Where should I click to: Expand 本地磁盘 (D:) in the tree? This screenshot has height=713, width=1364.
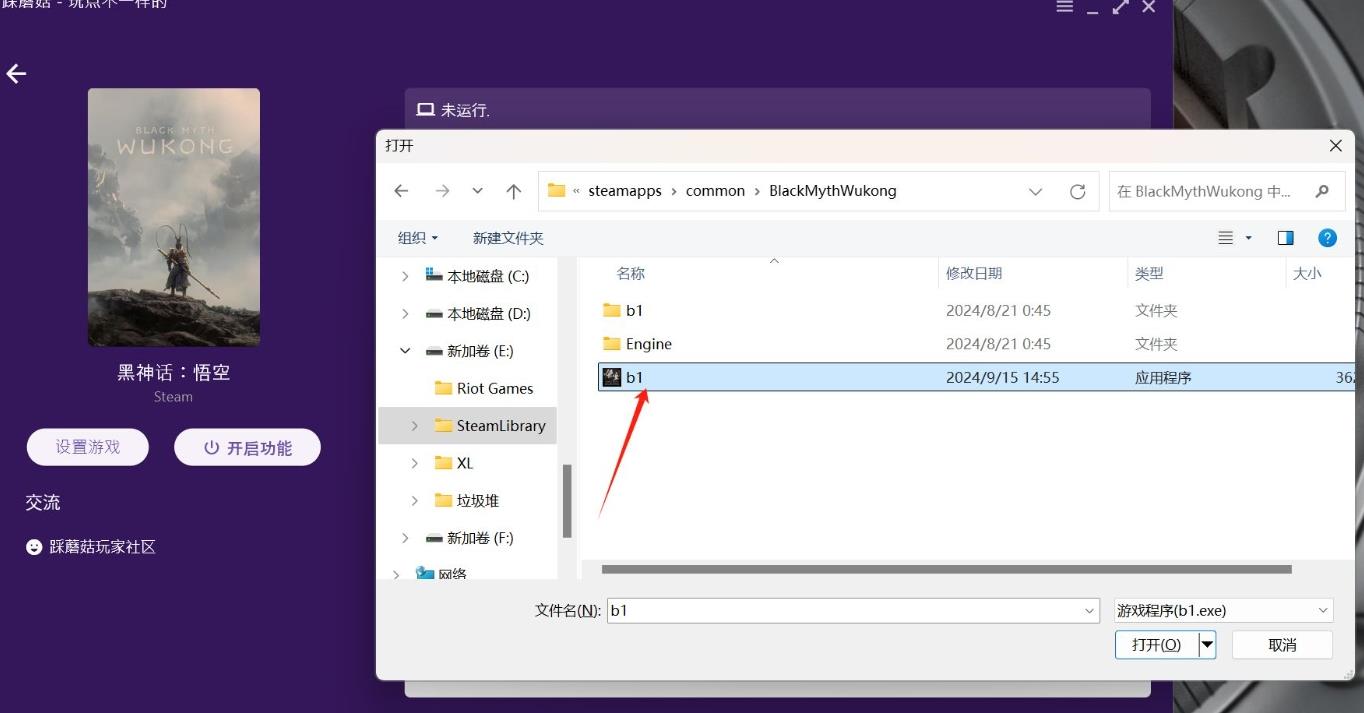405,314
